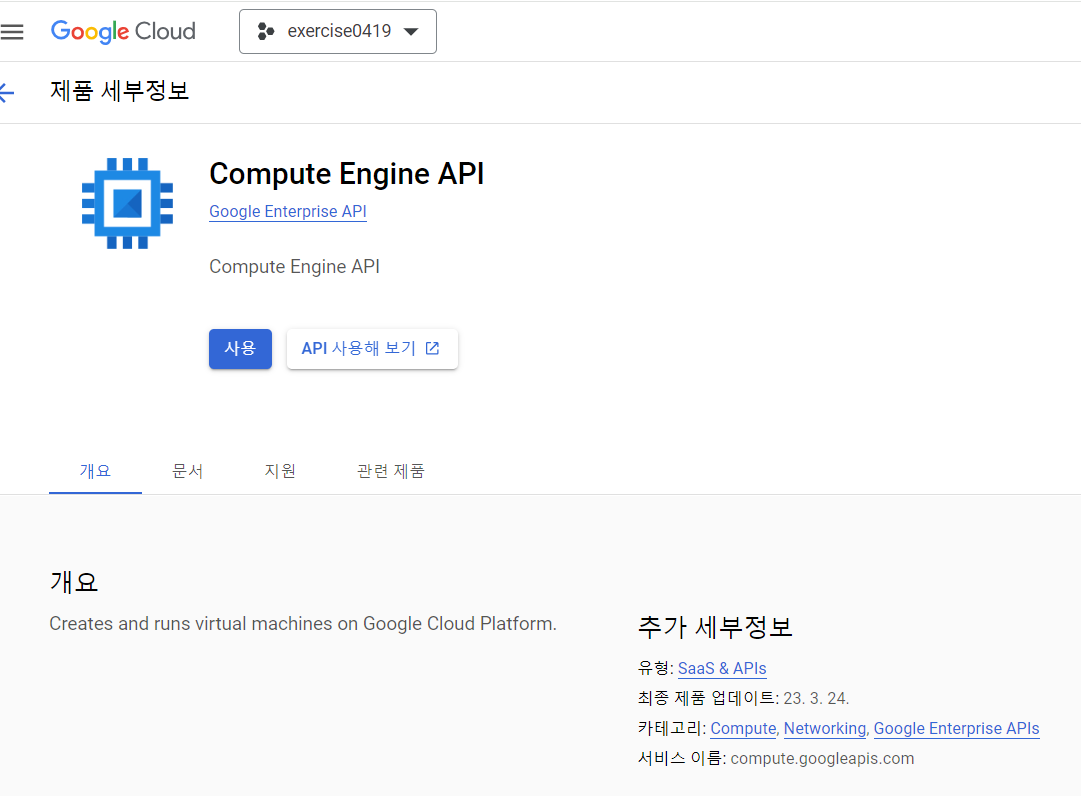The width and height of the screenshot is (1081, 796).
Task: Click the 개요 section heading
Action: coord(74,582)
